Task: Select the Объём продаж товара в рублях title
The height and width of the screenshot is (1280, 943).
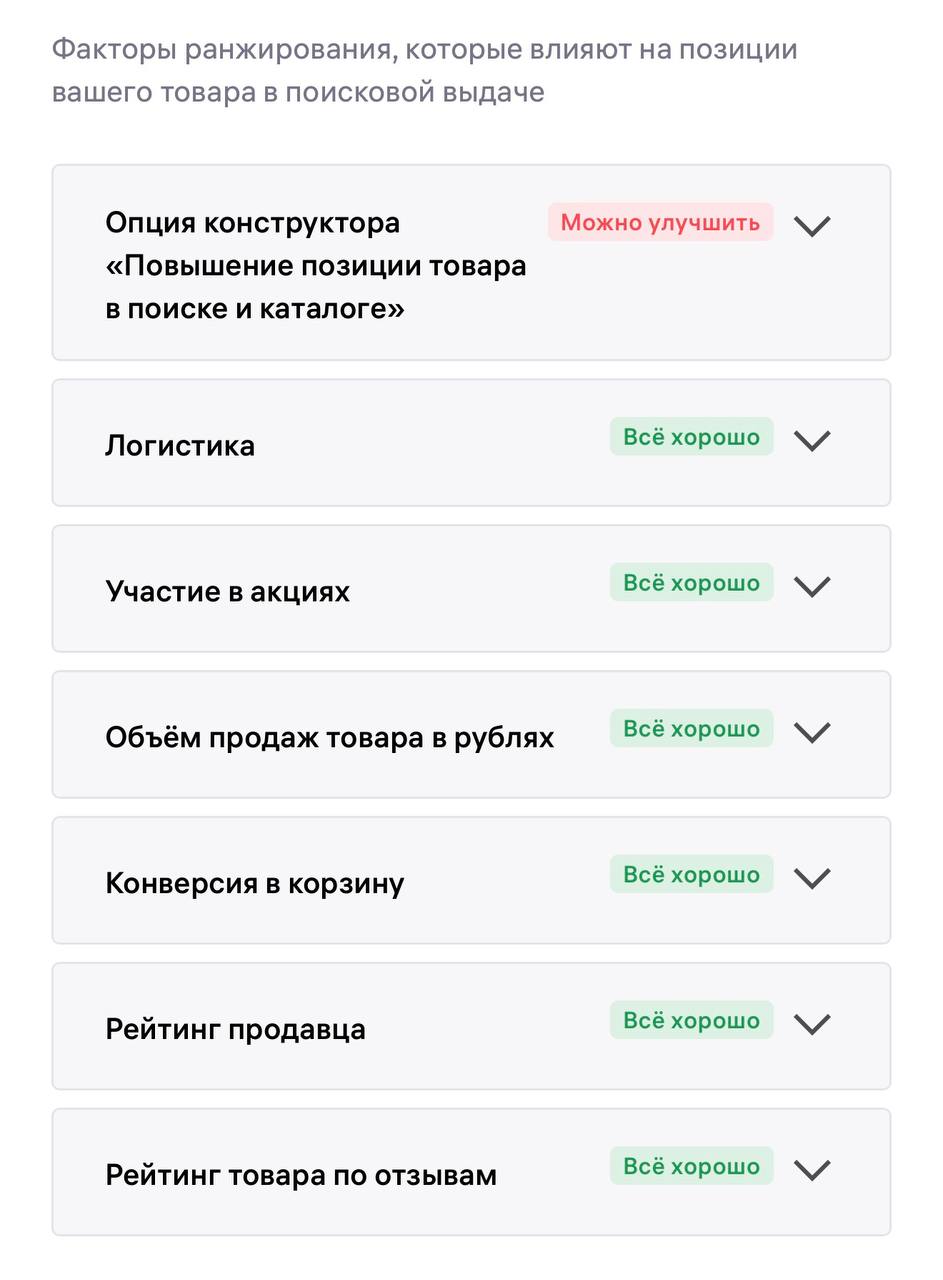Action: tap(329, 738)
